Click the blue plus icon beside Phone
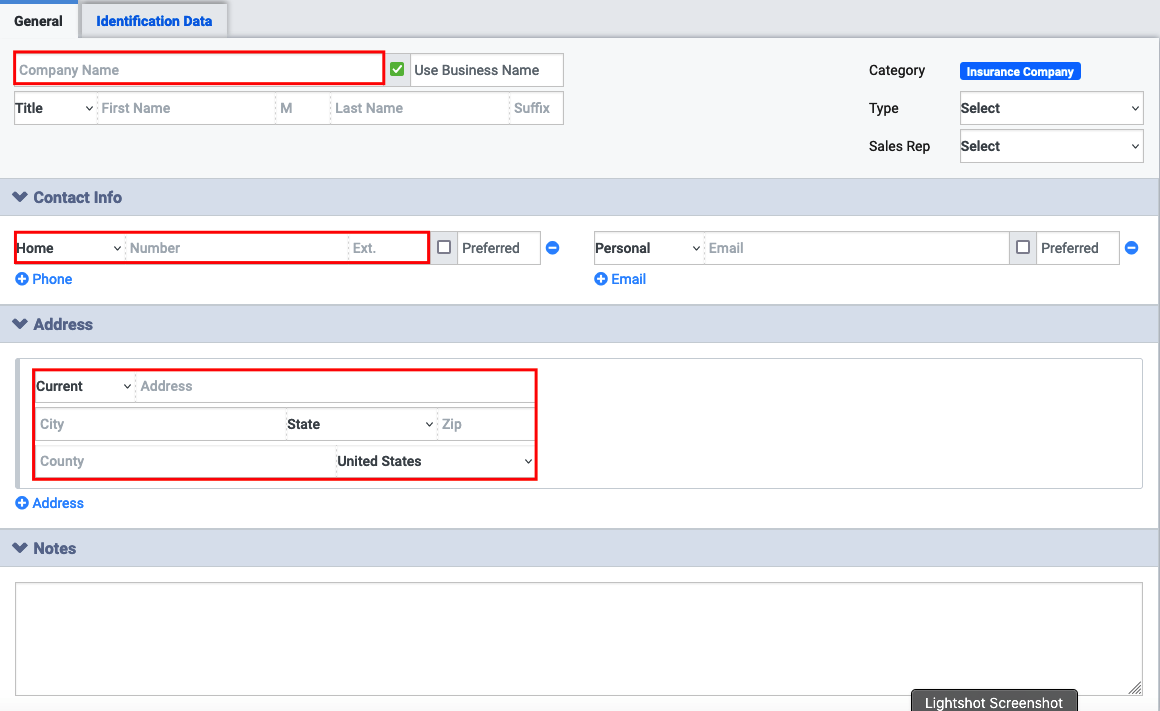Image resolution: width=1160 pixels, height=711 pixels. pyautogui.click(x=22, y=279)
